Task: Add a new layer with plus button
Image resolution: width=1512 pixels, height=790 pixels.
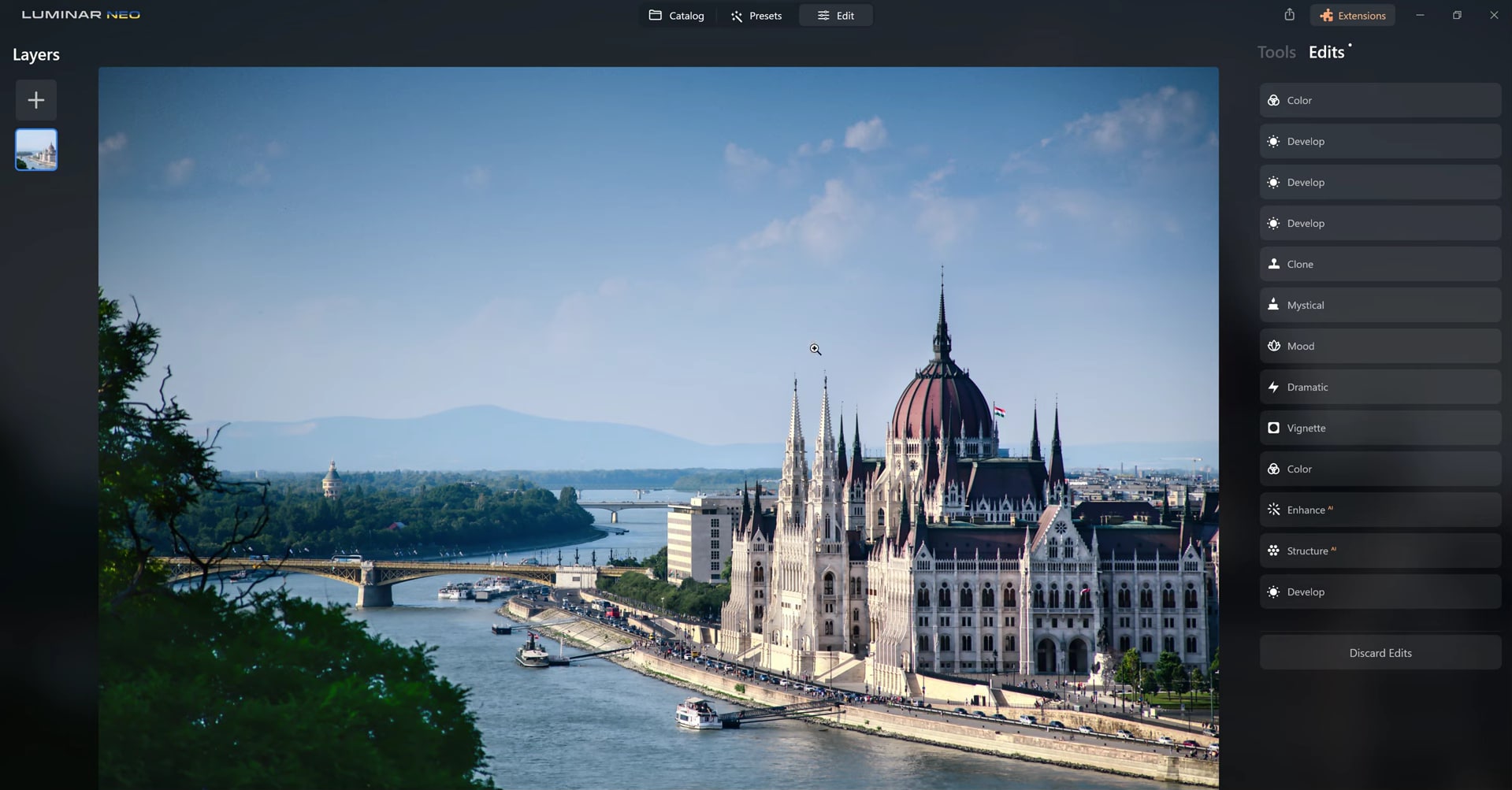Action: click(36, 100)
